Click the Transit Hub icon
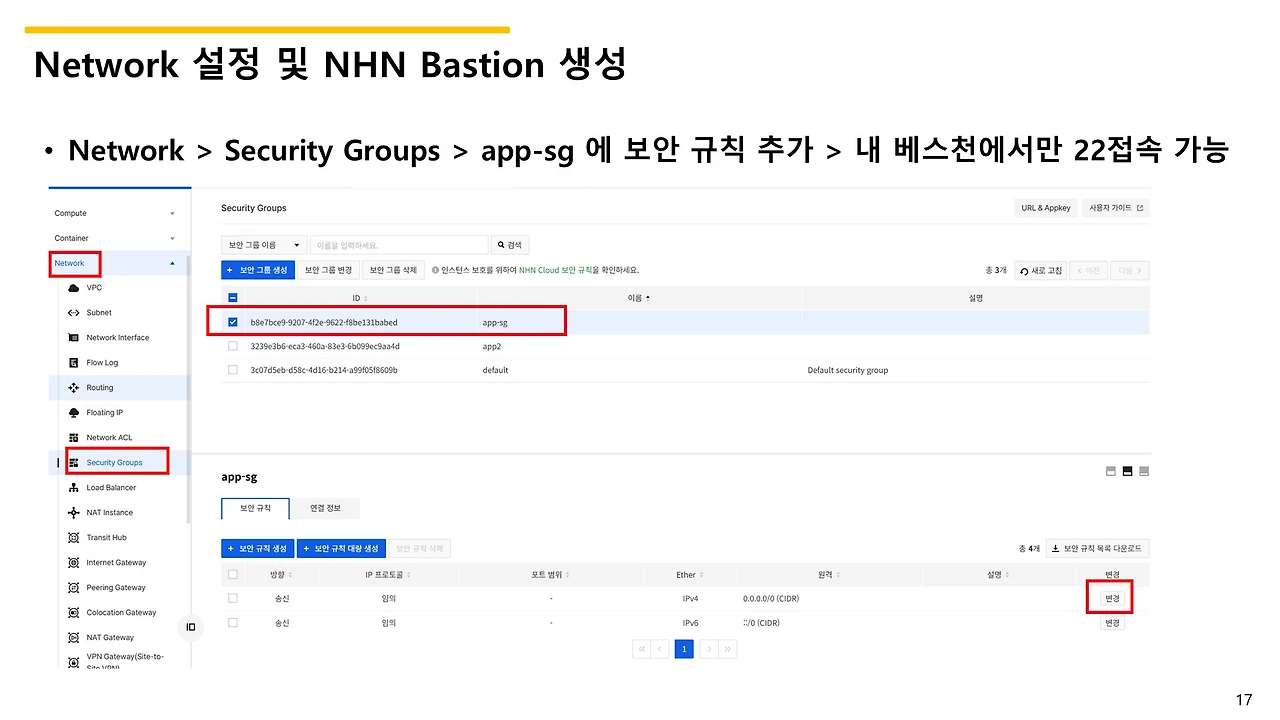1280x720 pixels. coord(73,538)
